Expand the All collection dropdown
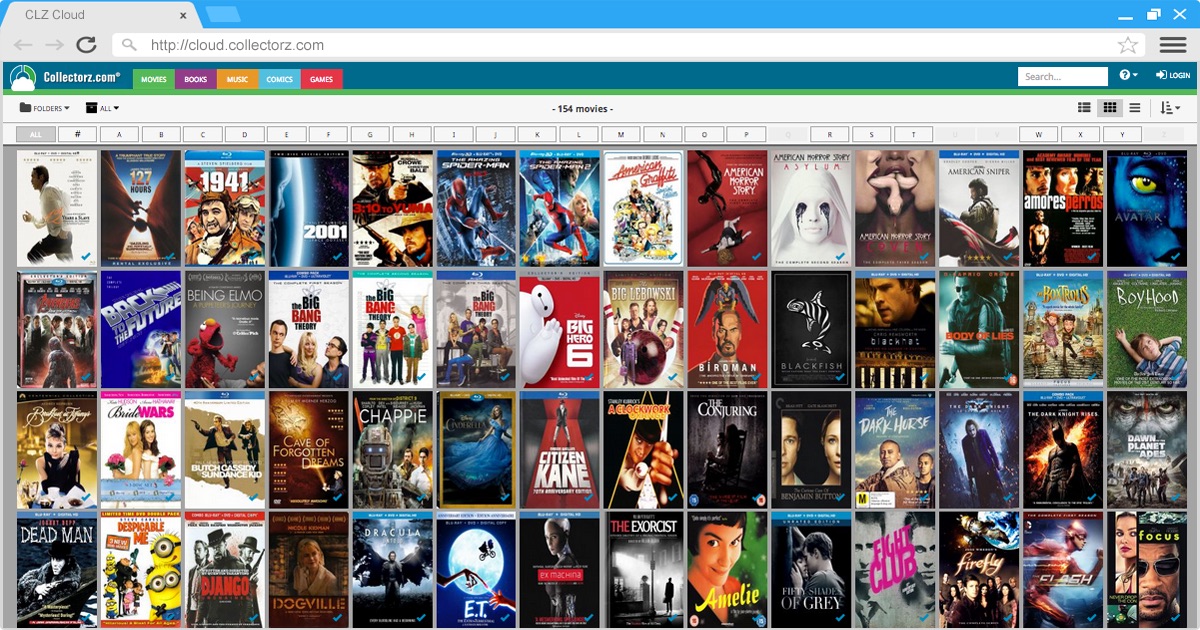Screen dimensions: 1200x630 (x=102, y=108)
